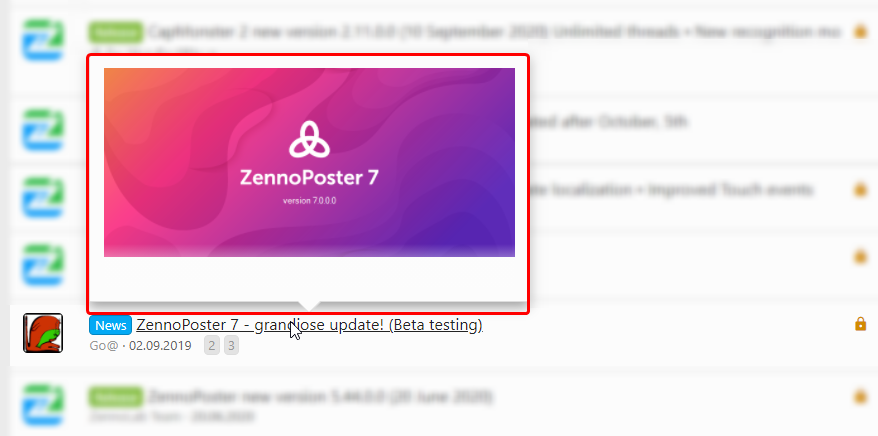This screenshot has width=878, height=436.
Task: Open the CapMonster 2 version 2.11.0.0 thread
Action: pos(494,33)
